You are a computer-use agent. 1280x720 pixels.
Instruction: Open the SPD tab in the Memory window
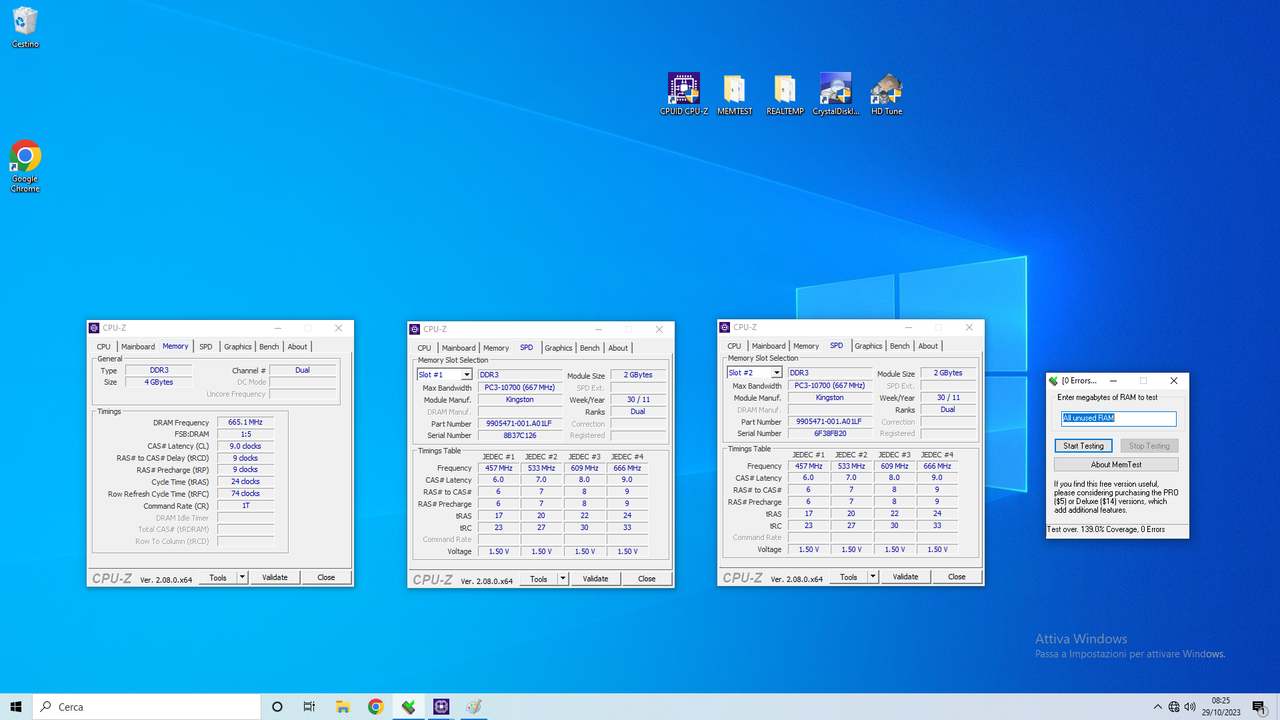tap(206, 347)
